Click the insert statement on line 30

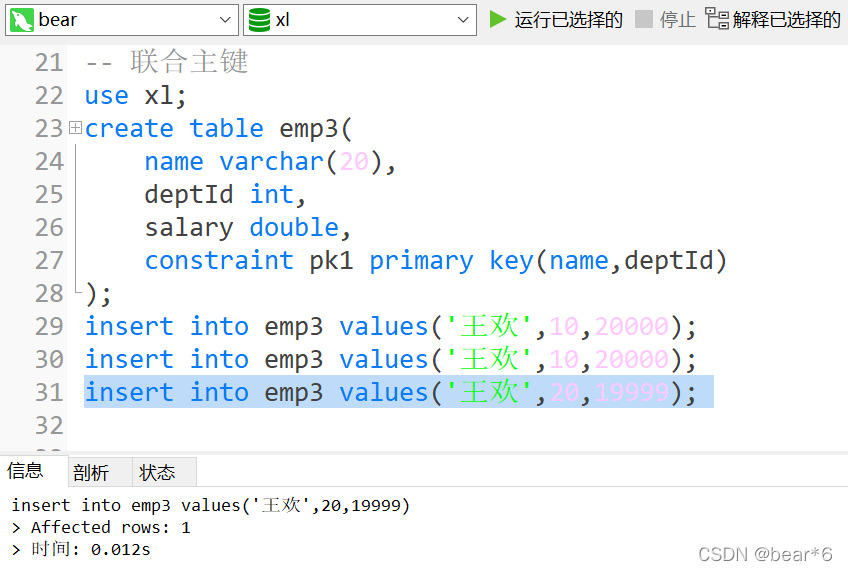point(391,360)
